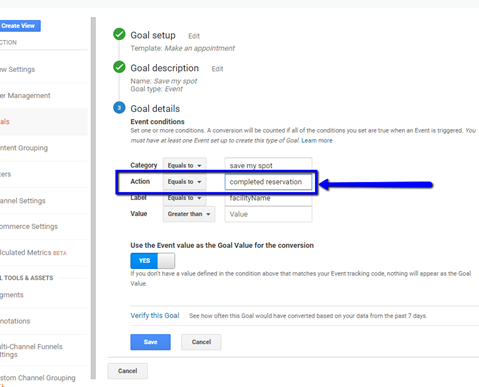Focus the Action field with completed reservation

click(268, 182)
